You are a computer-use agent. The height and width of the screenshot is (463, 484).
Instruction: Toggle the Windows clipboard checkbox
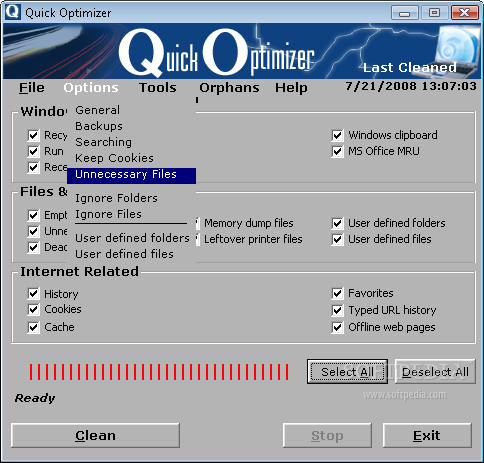pos(337,135)
